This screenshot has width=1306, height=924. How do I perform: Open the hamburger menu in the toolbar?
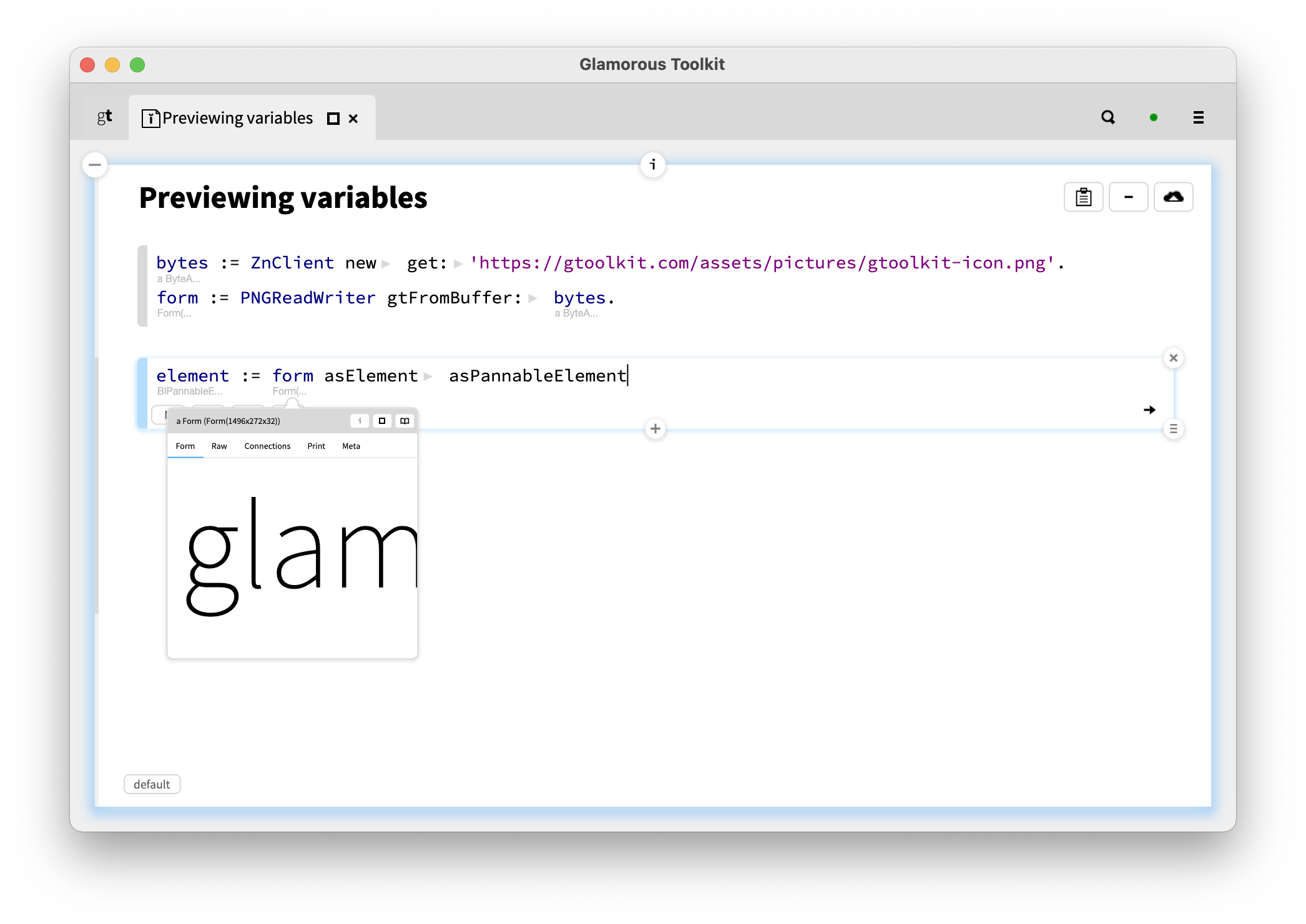coord(1198,117)
